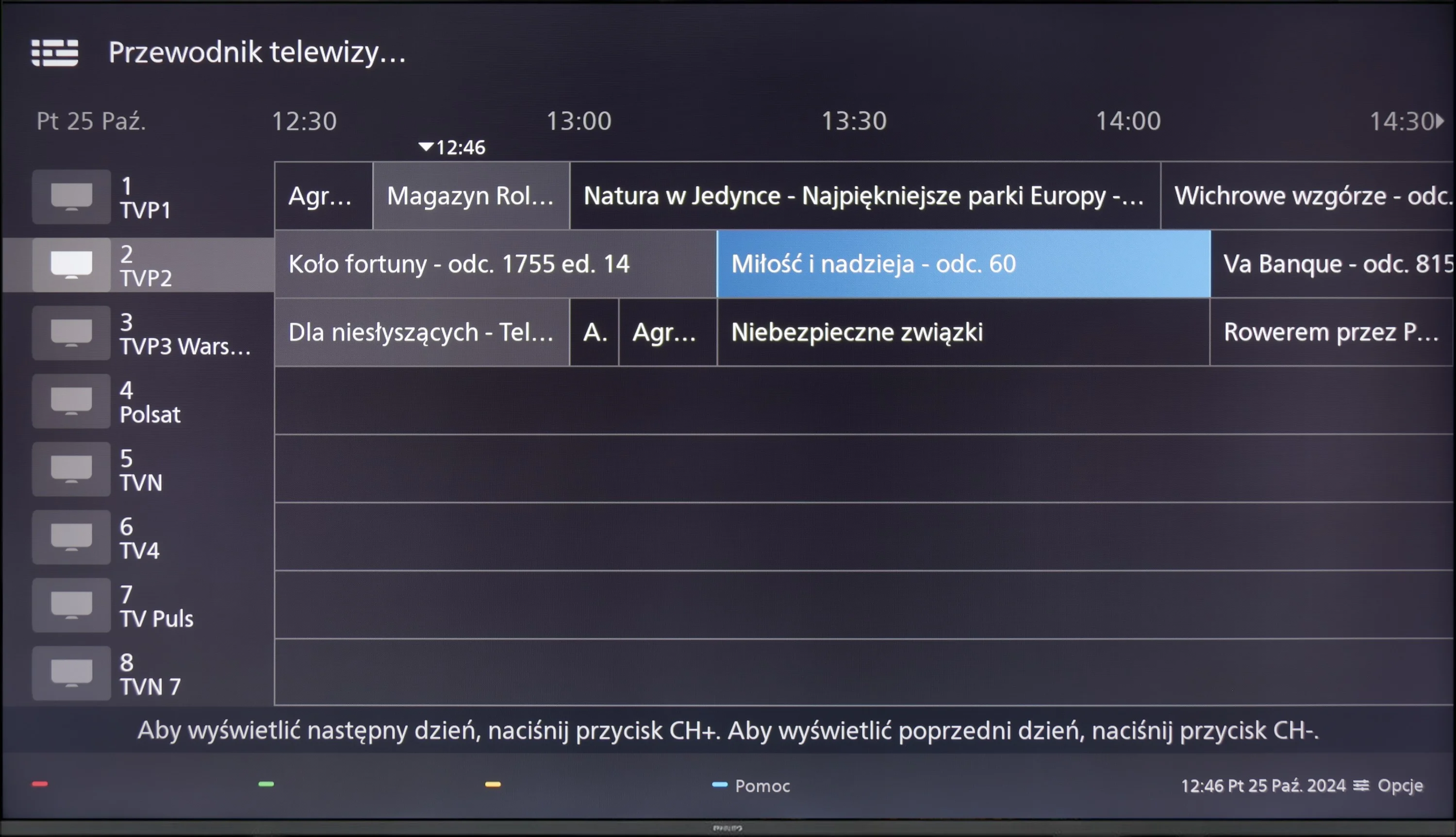Select the TV4 channel icon
This screenshot has height=837, width=1456.
pyautogui.click(x=71, y=537)
